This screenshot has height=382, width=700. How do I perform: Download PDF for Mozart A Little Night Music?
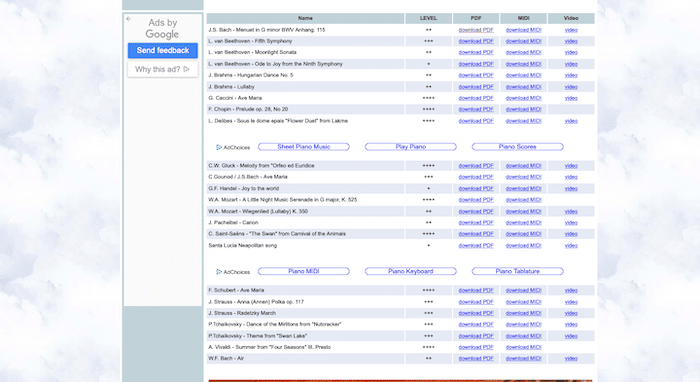click(476, 200)
